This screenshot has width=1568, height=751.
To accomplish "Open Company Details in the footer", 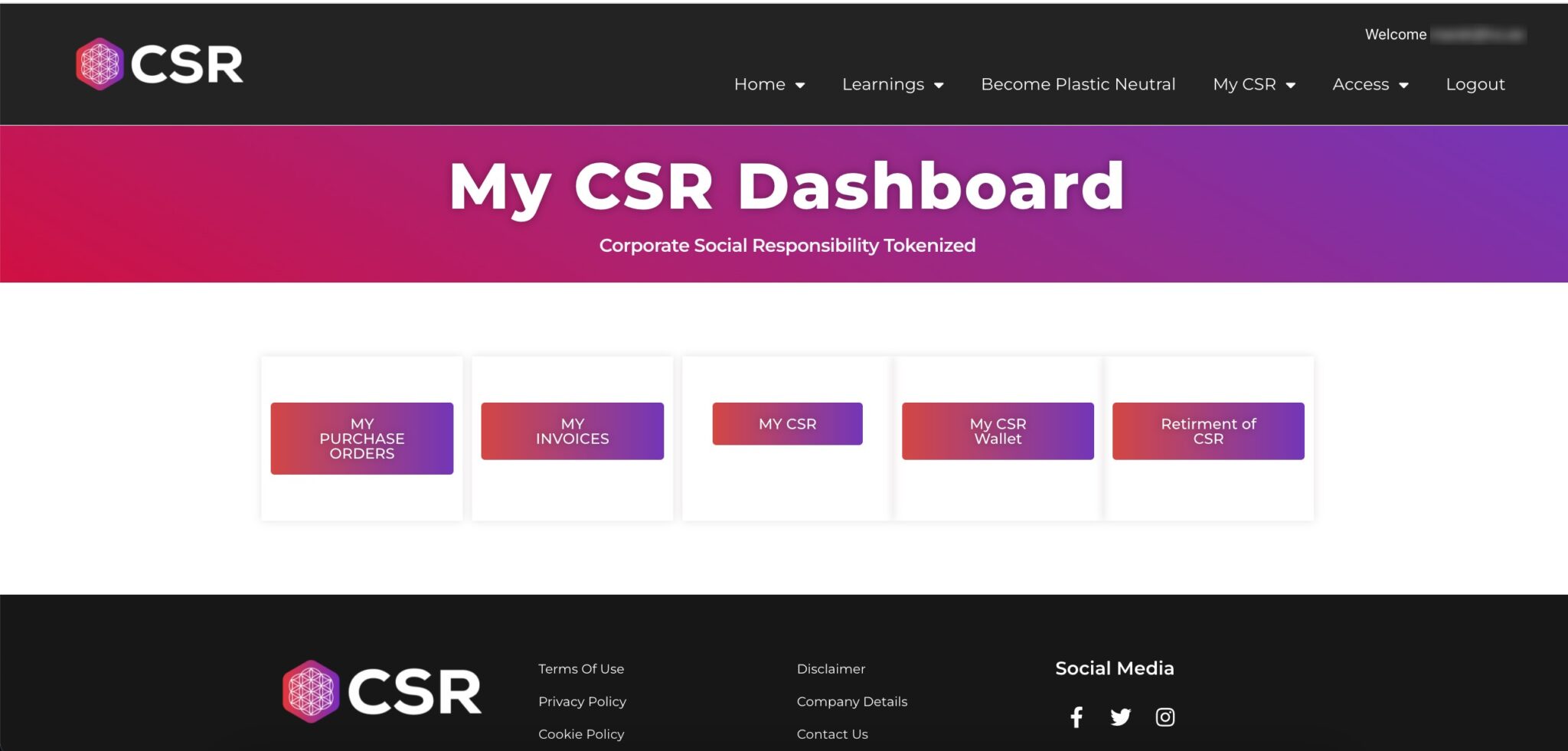I will pyautogui.click(x=851, y=701).
